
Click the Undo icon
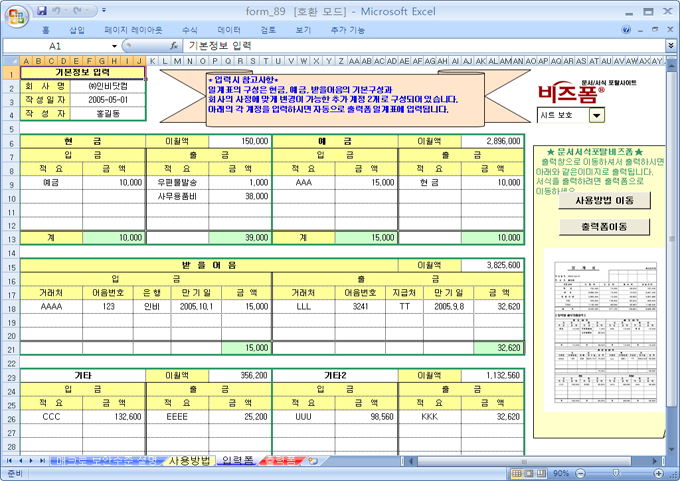(59, 10)
